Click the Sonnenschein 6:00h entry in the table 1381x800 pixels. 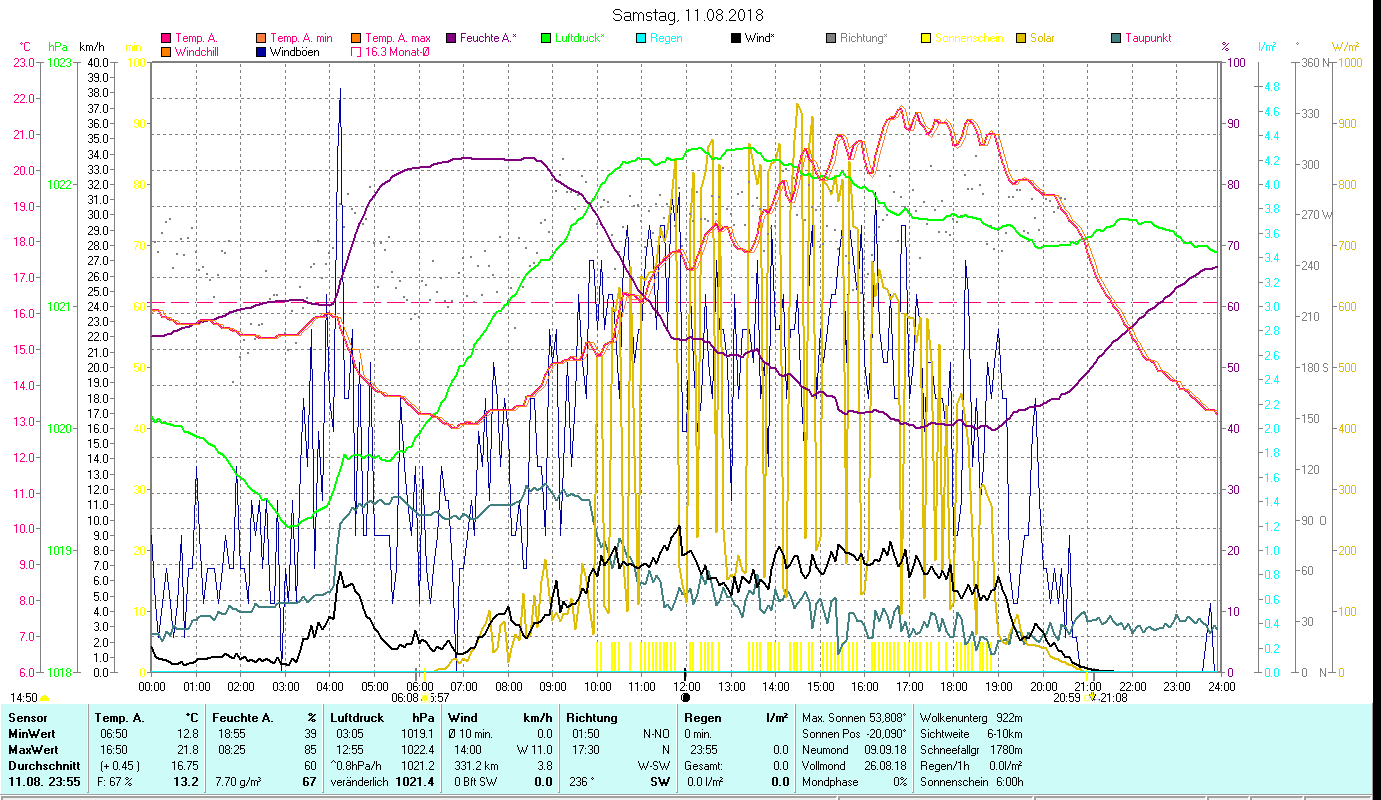click(971, 782)
